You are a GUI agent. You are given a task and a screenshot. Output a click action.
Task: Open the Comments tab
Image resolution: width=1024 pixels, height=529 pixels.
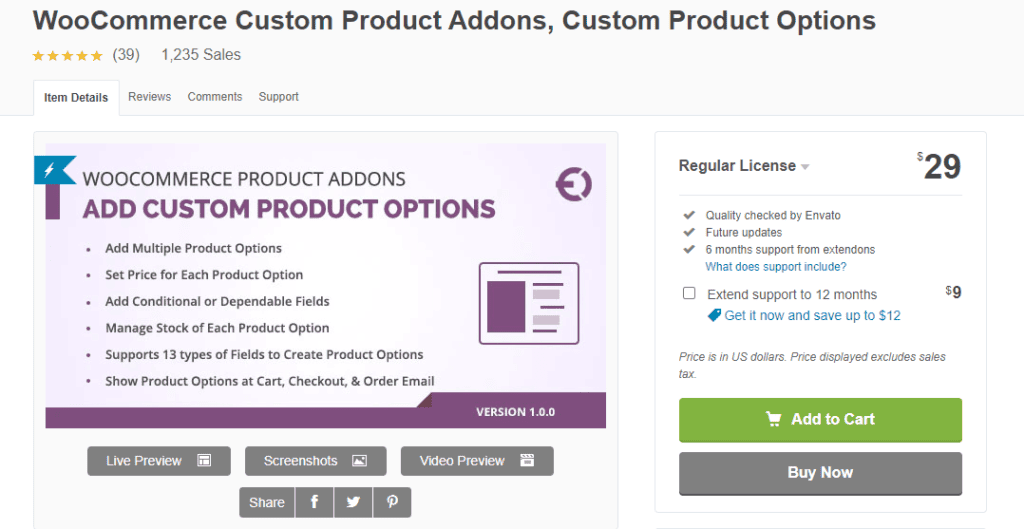pyautogui.click(x=215, y=97)
